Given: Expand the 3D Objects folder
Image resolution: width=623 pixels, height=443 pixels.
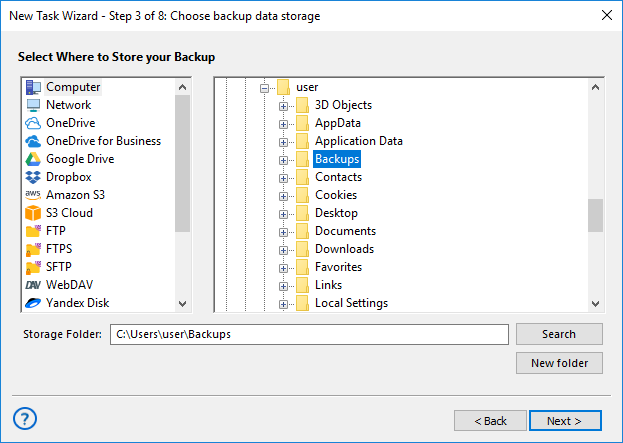Looking at the screenshot, I should [283, 106].
